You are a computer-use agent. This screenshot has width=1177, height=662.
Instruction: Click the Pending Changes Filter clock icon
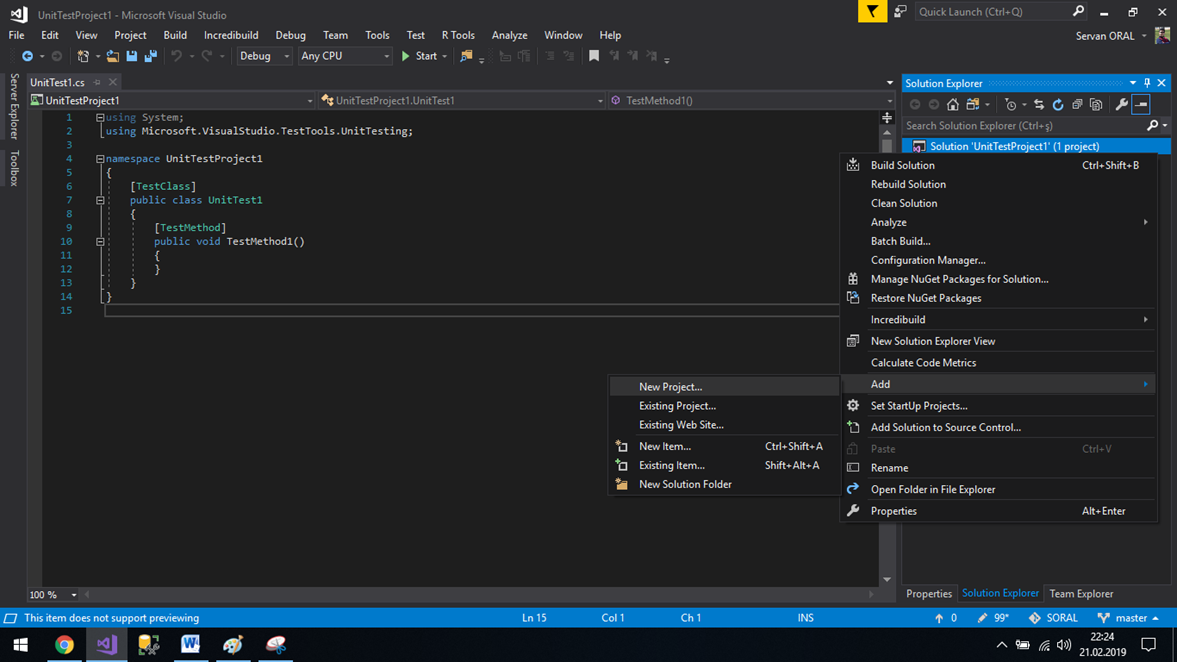click(1010, 105)
